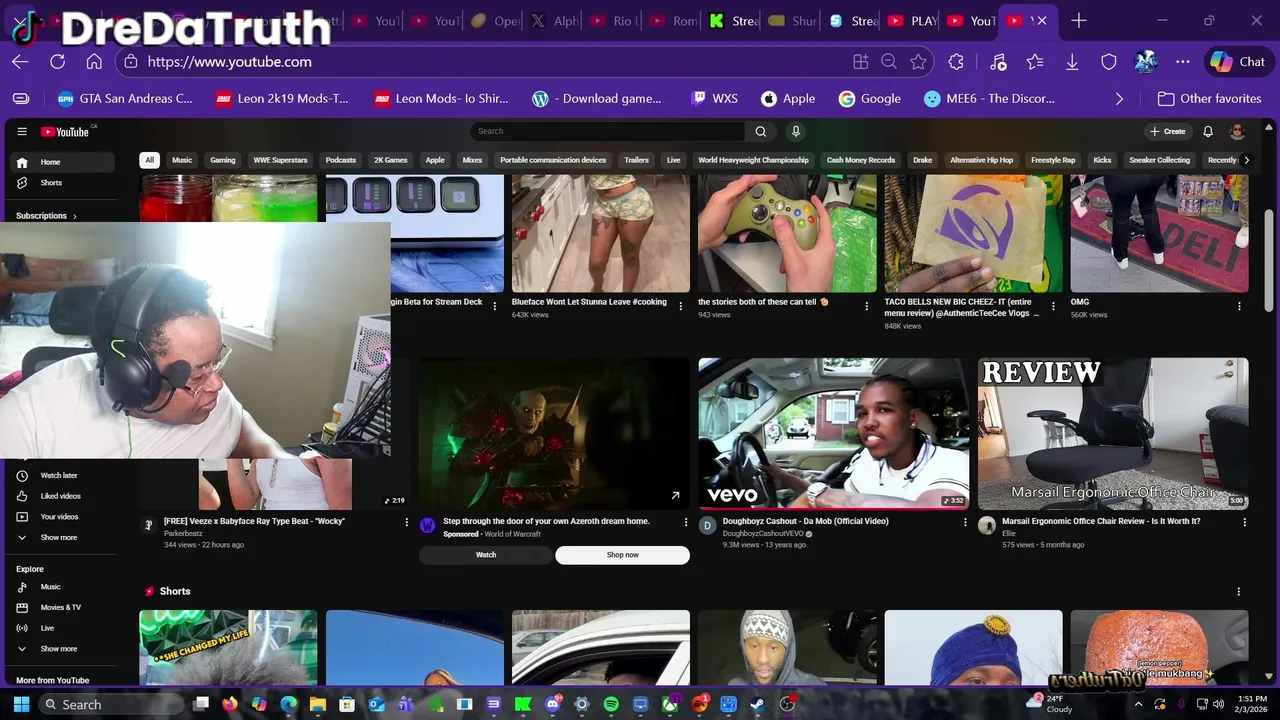Viewport: 1280px width, 720px height.
Task: Open the account avatar menu
Action: [x=1237, y=131]
